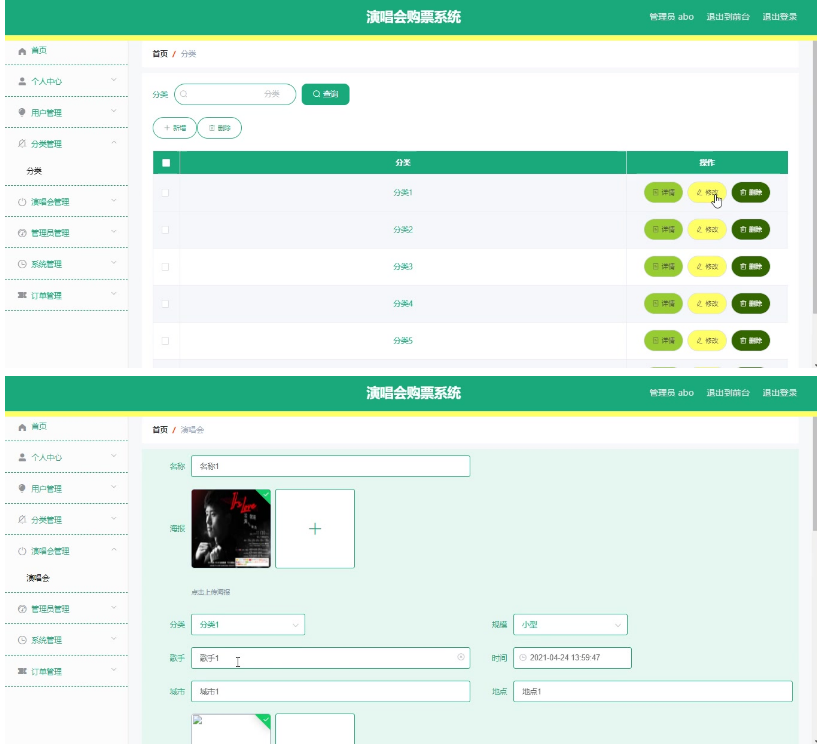Expand 个人中心 with its chevron on the 分类 page
The image size is (817, 746).
[114, 80]
